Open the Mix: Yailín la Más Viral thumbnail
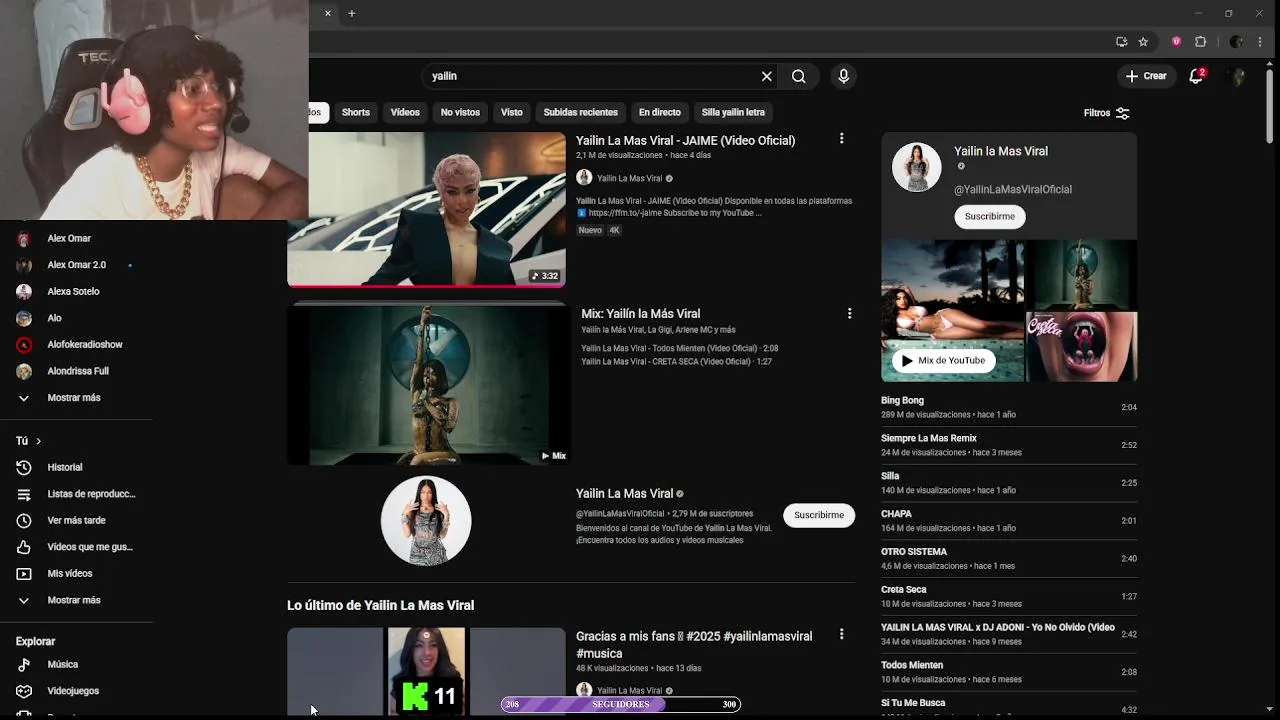 point(428,384)
